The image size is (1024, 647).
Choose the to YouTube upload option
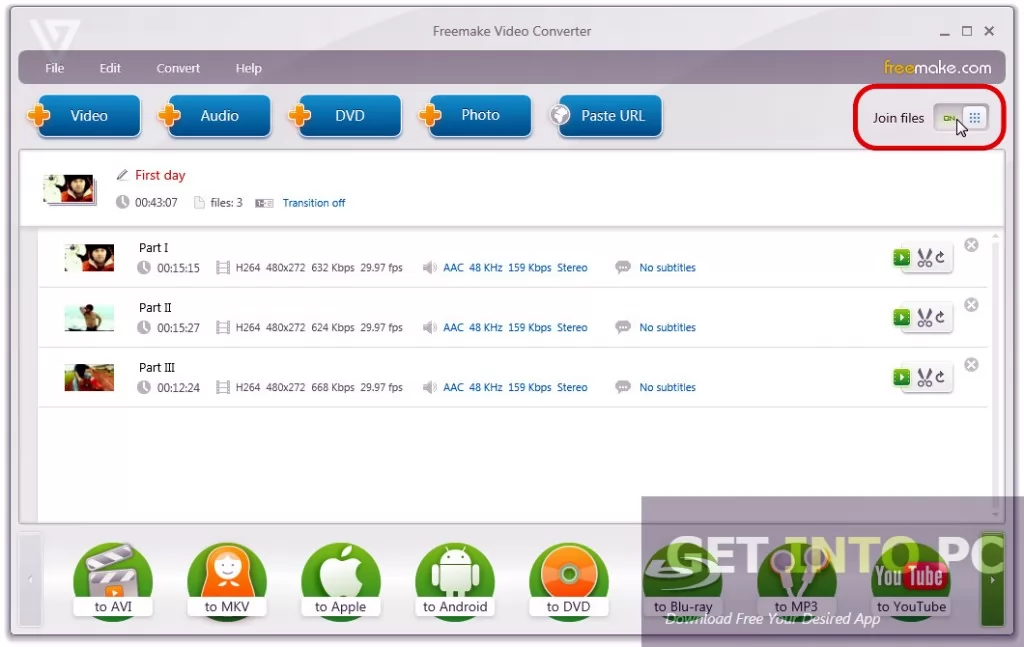point(911,581)
